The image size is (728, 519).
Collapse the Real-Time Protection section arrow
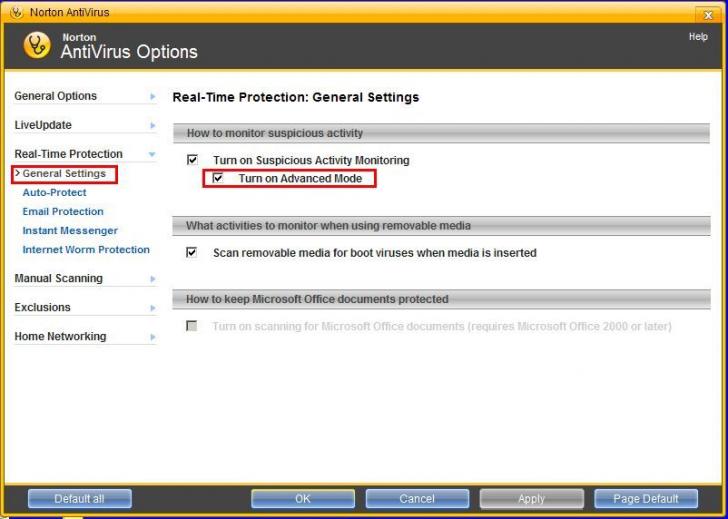coord(153,155)
